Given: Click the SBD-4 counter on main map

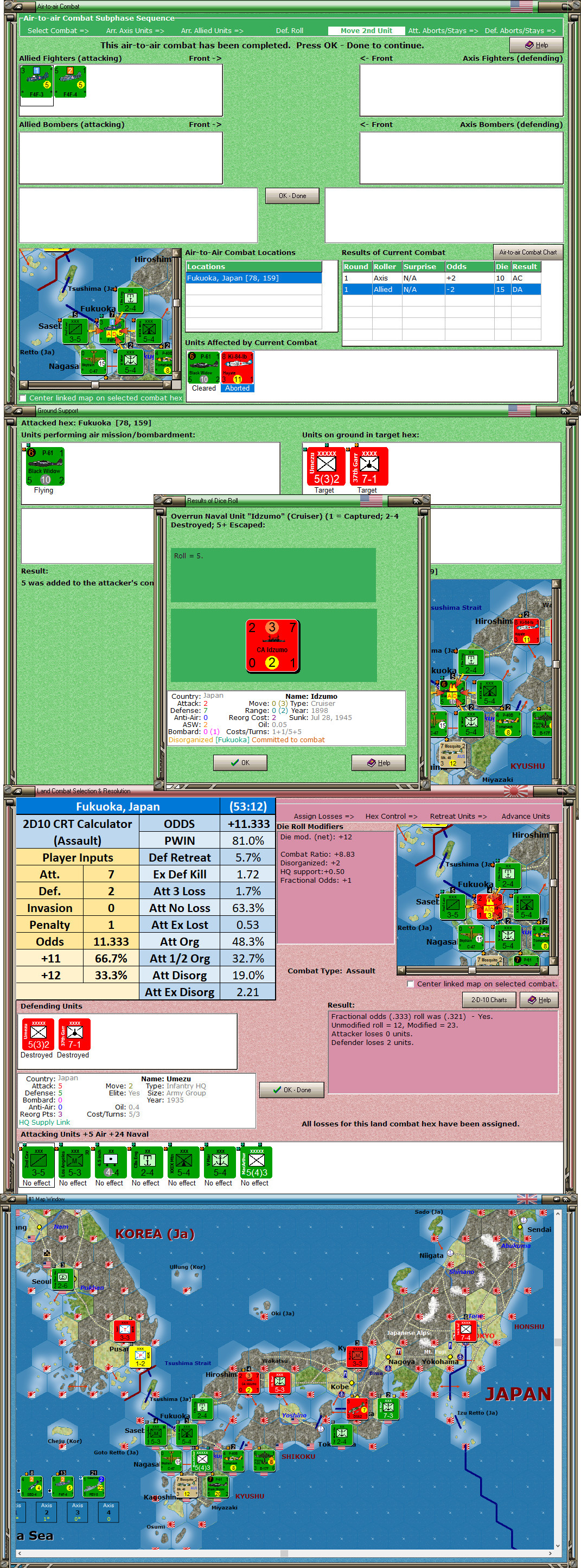Looking at the screenshot, I should (x=31, y=1487).
